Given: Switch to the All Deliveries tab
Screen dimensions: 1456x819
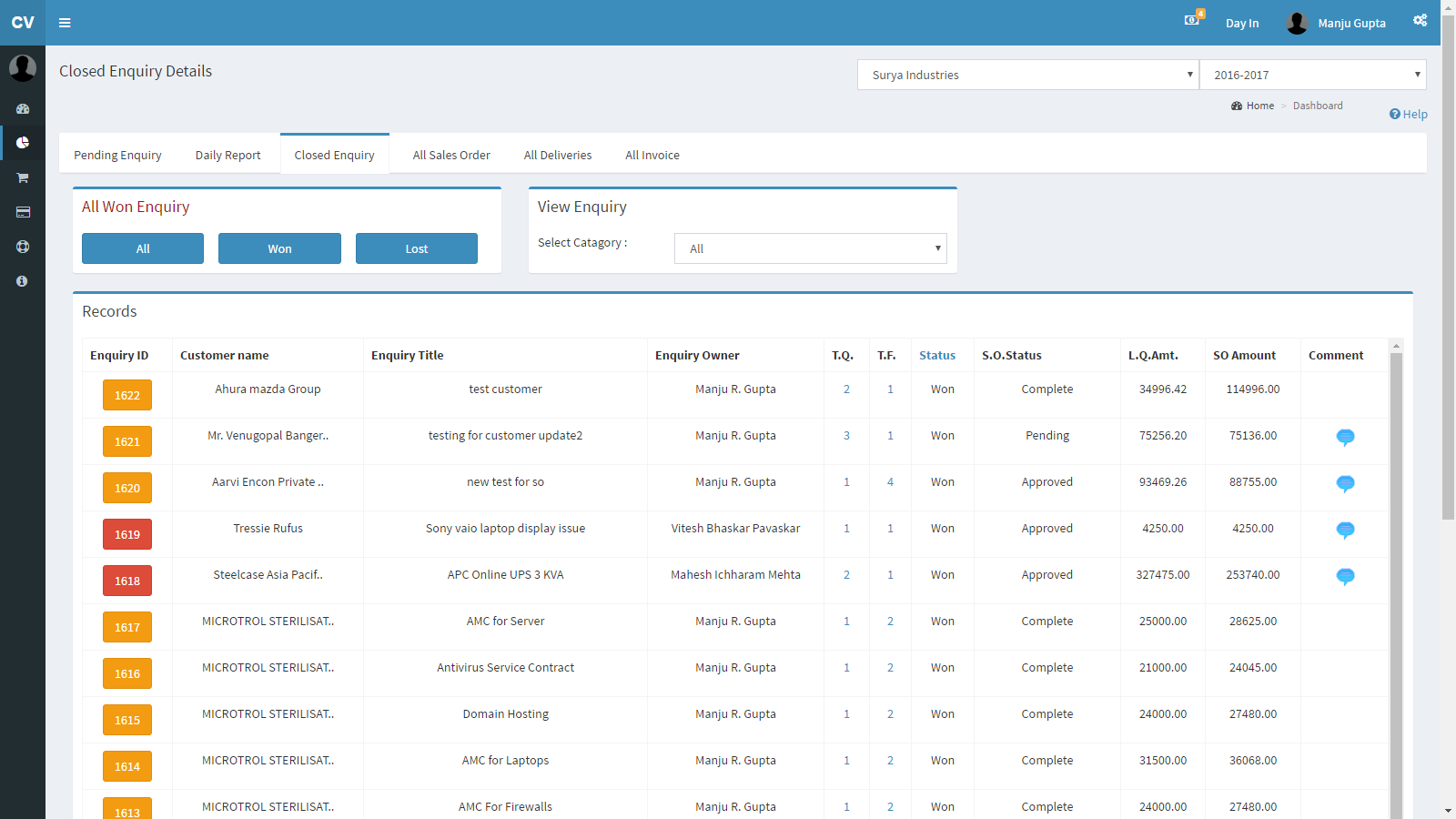Looking at the screenshot, I should [558, 155].
